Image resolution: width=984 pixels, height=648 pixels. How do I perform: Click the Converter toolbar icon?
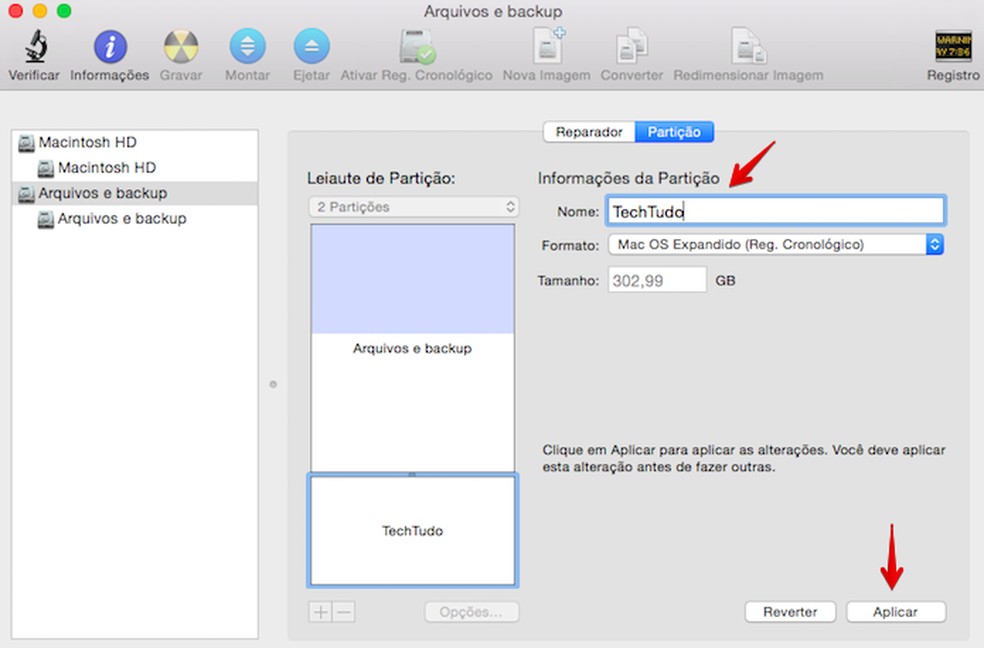coord(632,47)
